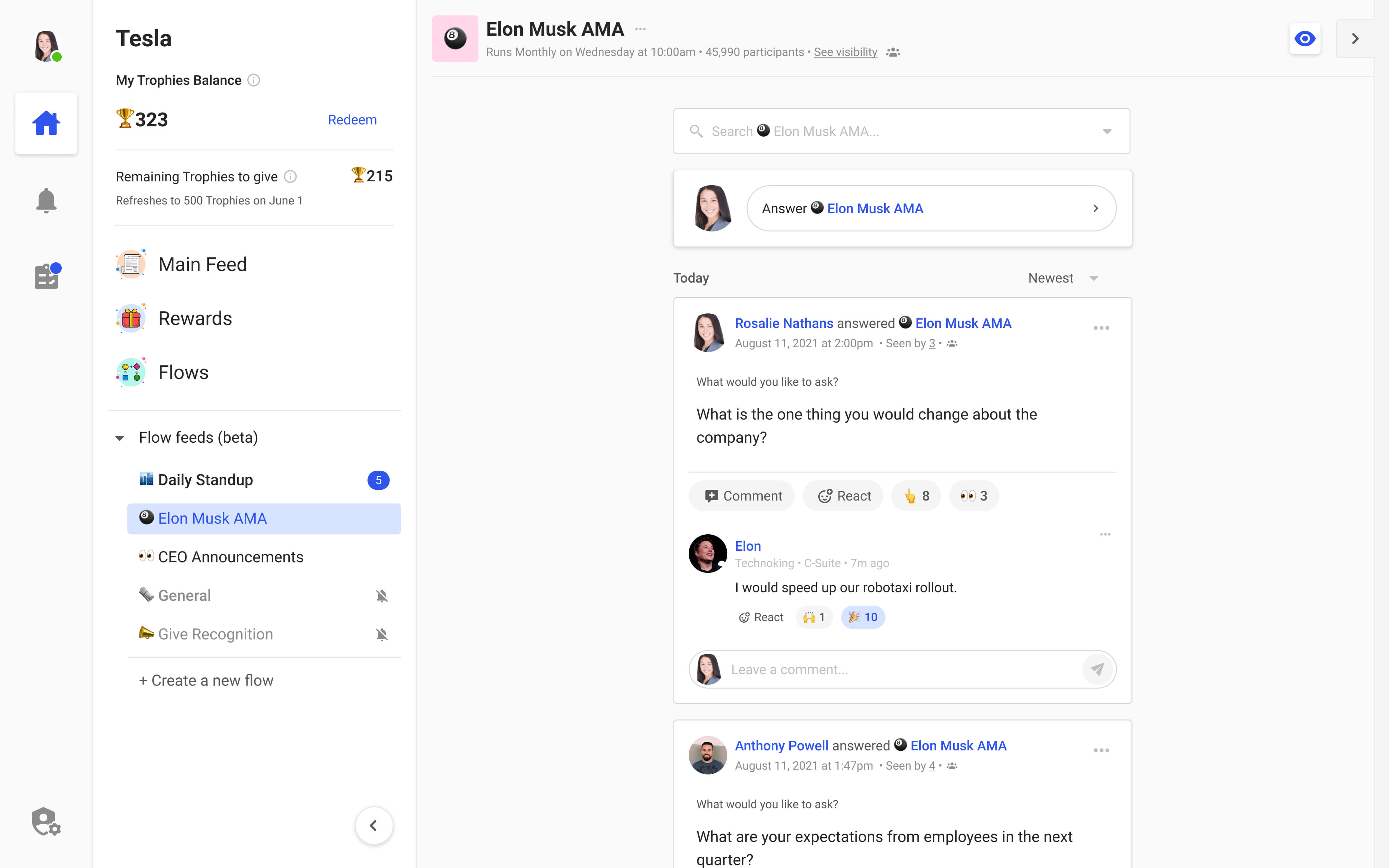Click + Create a new flow

coord(206,680)
